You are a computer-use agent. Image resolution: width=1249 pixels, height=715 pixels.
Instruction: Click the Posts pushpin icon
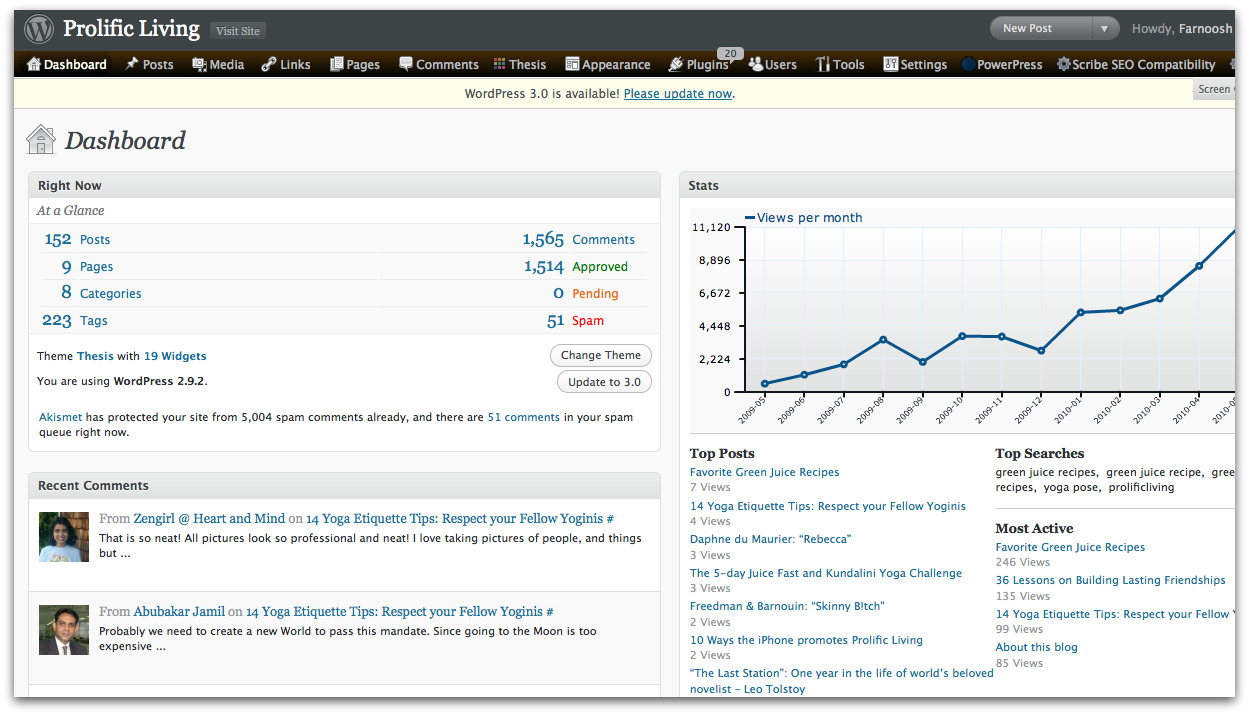click(132, 64)
